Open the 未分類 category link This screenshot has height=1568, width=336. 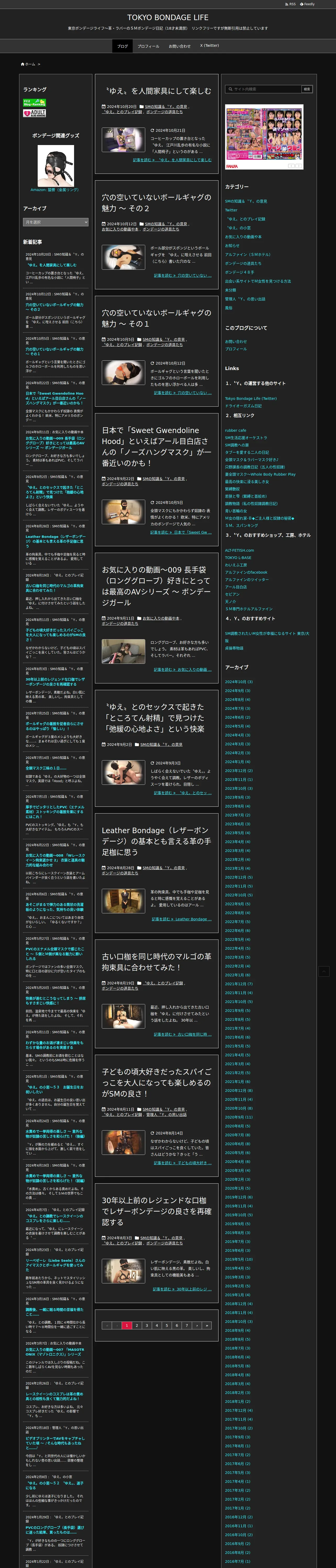pyautogui.click(x=231, y=290)
